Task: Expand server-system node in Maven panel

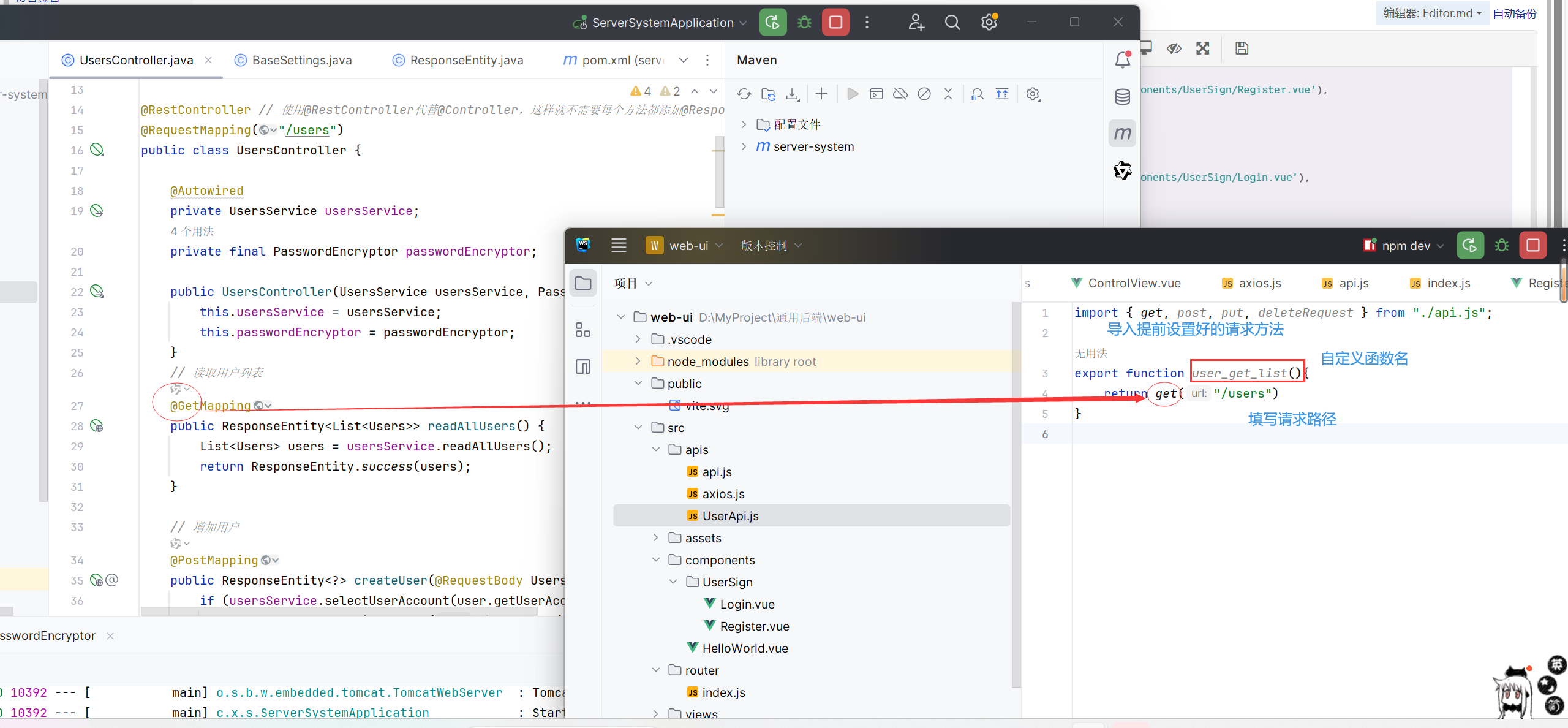Action: [744, 146]
